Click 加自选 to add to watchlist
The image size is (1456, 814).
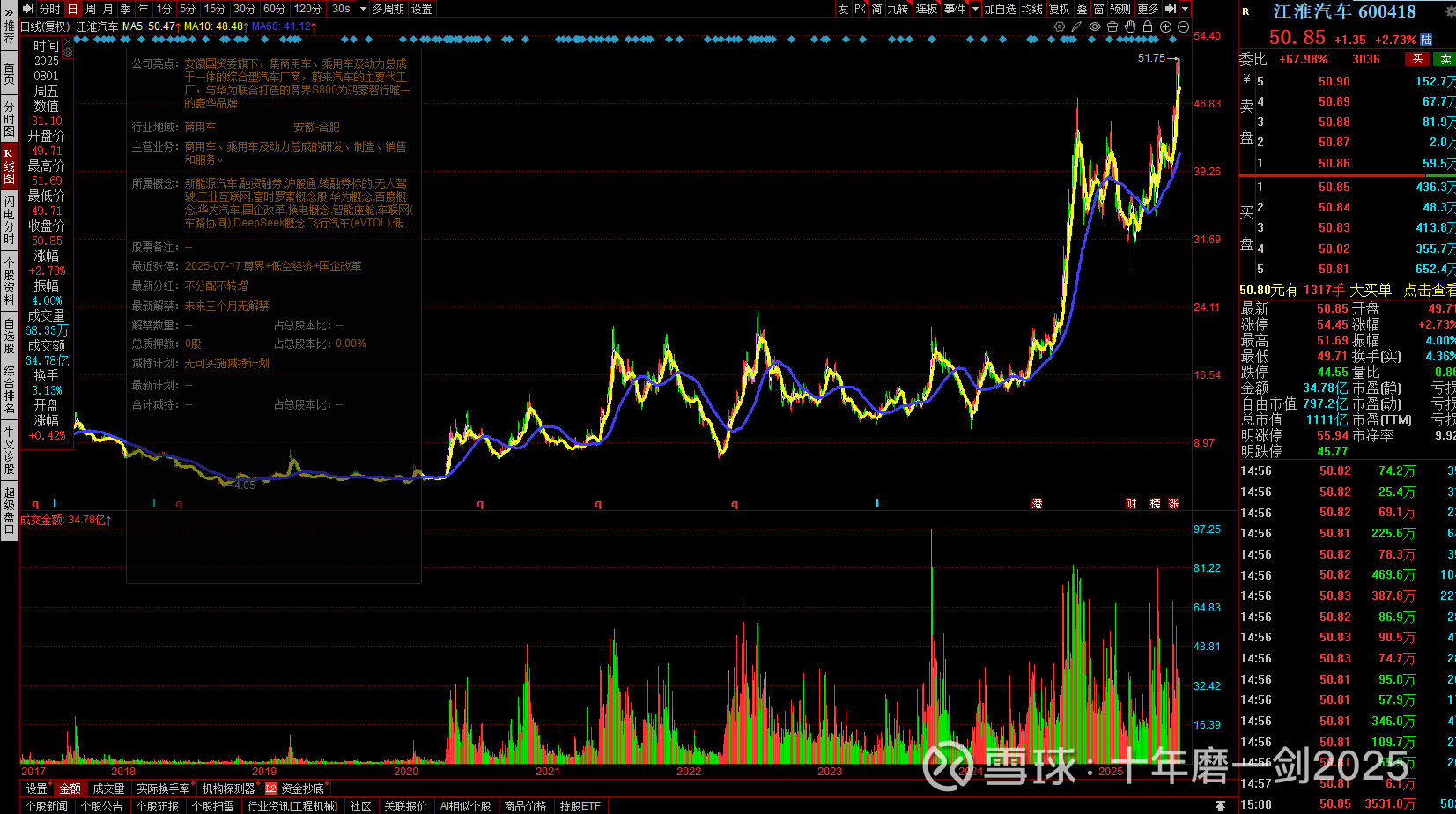point(1000,9)
